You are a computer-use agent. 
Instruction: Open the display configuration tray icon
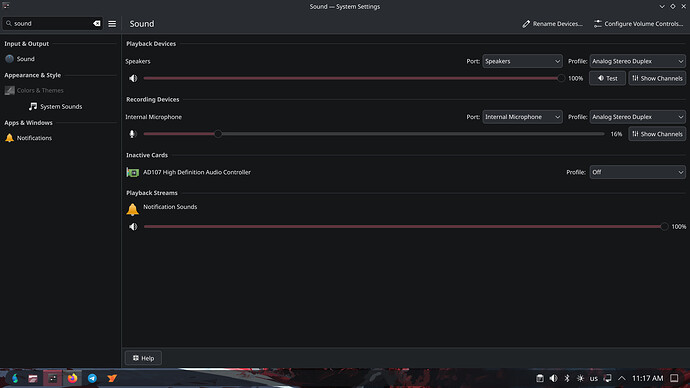pos(608,378)
